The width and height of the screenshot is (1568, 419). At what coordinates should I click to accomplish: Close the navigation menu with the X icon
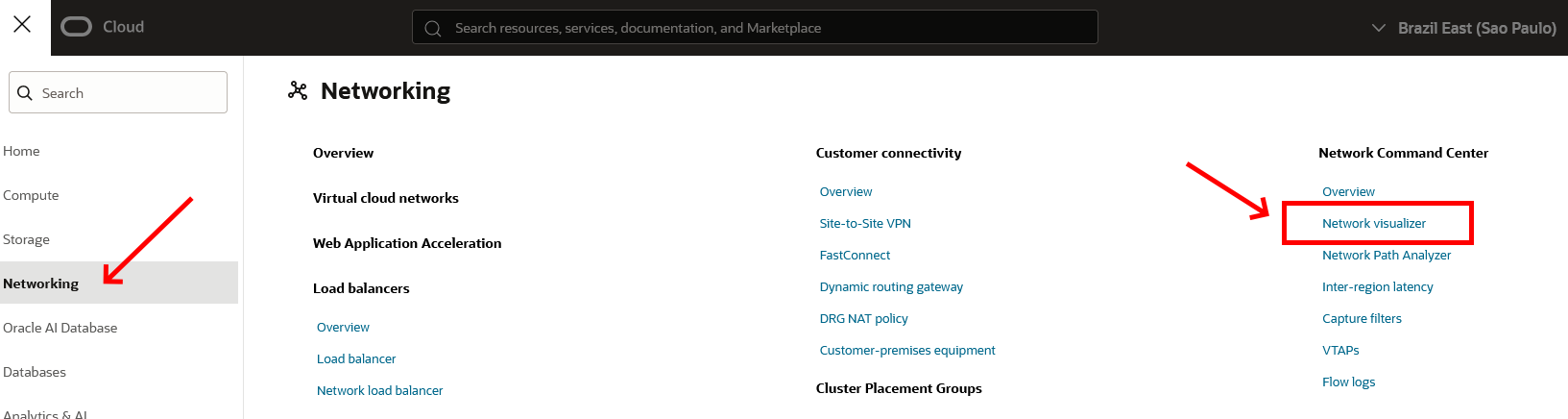click(x=22, y=24)
